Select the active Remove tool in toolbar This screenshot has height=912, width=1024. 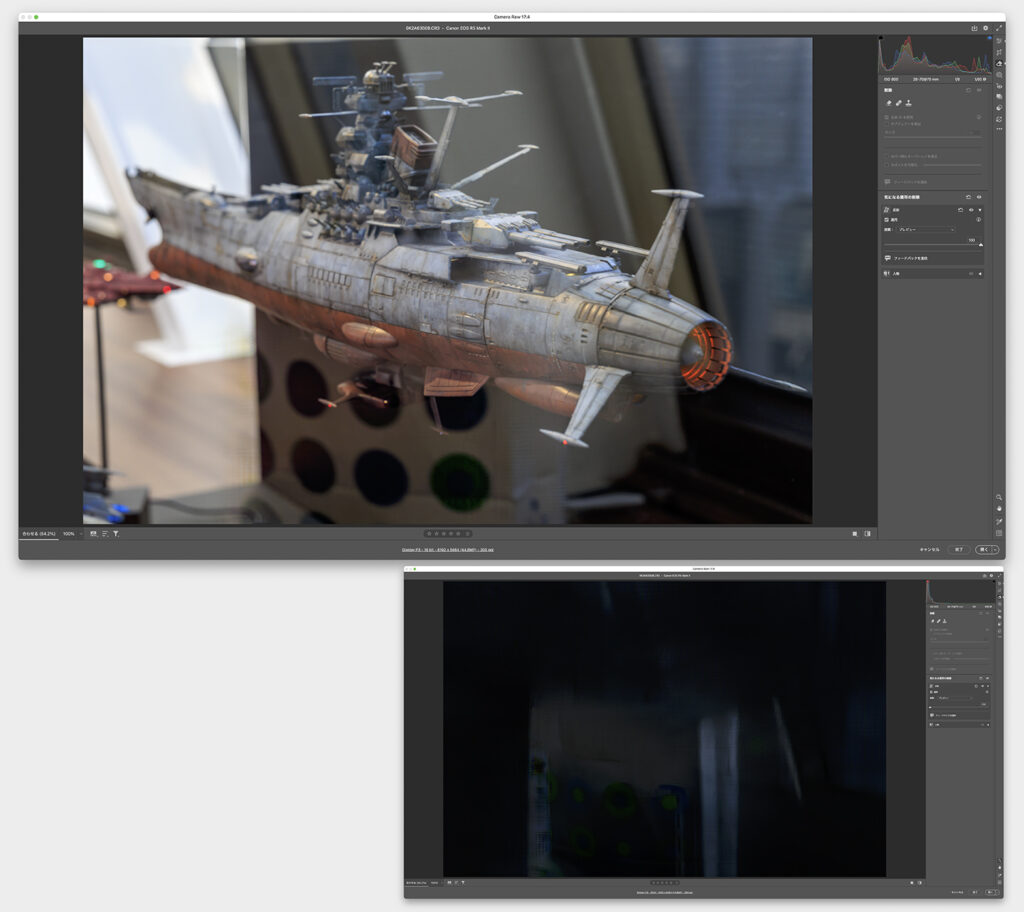coord(999,63)
